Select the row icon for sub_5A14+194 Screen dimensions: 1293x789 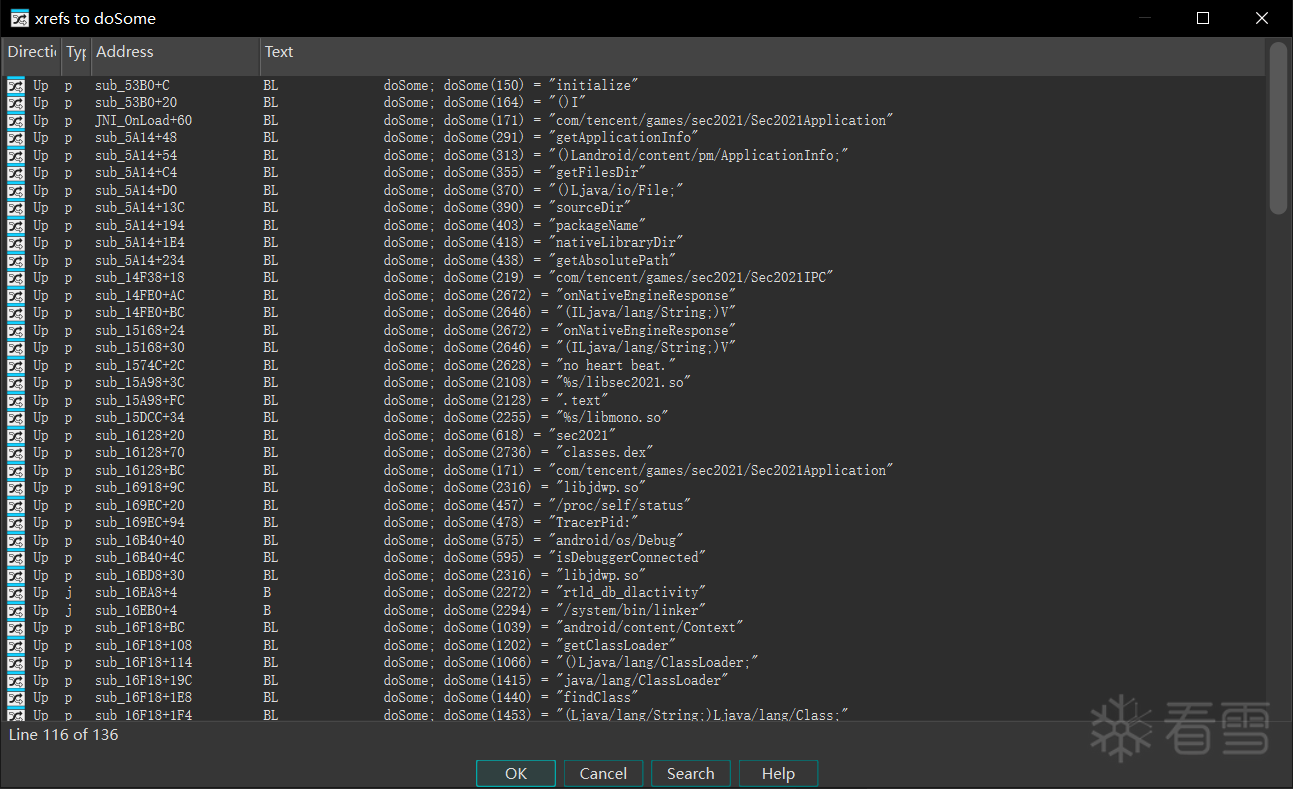(x=16, y=226)
